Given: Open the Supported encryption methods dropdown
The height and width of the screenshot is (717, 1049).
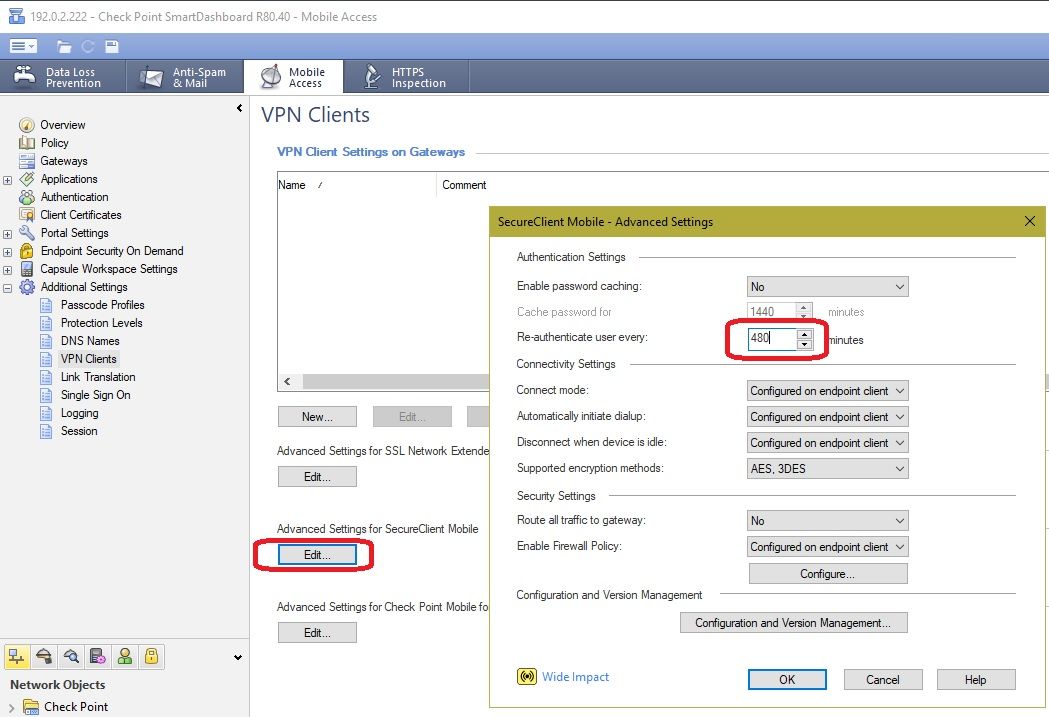Looking at the screenshot, I should [827, 469].
